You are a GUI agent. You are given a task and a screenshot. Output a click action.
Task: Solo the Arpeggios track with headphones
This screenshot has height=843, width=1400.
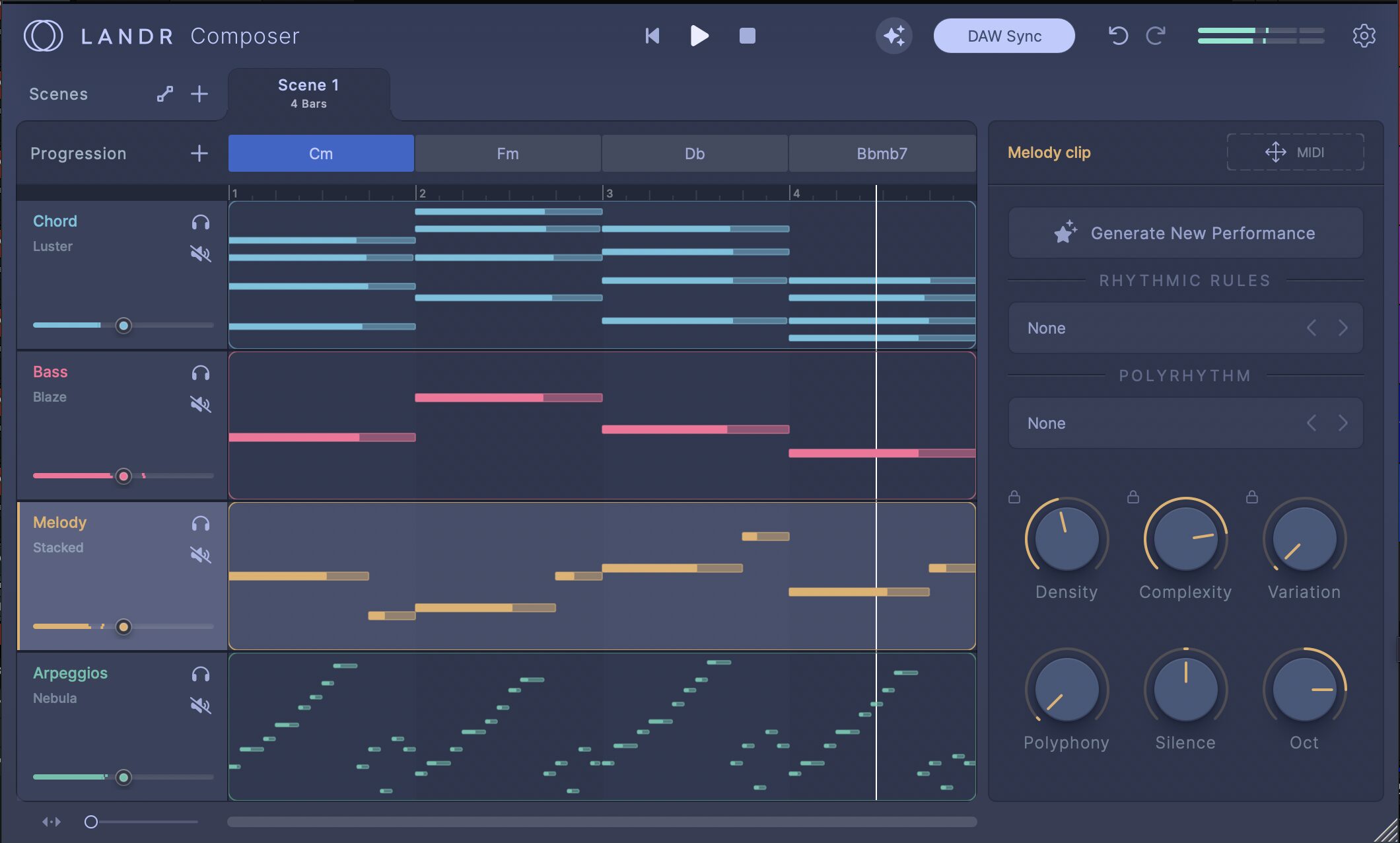pos(201,675)
